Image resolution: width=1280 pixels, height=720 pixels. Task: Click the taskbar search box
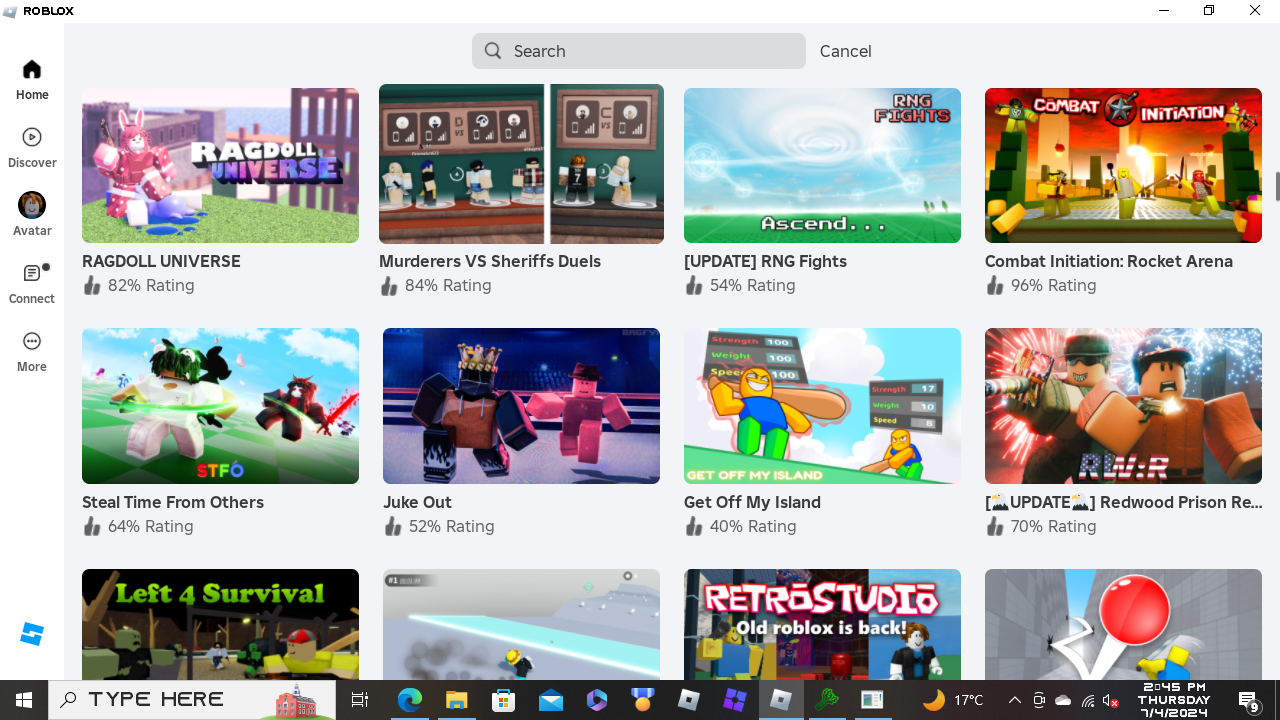coord(193,700)
